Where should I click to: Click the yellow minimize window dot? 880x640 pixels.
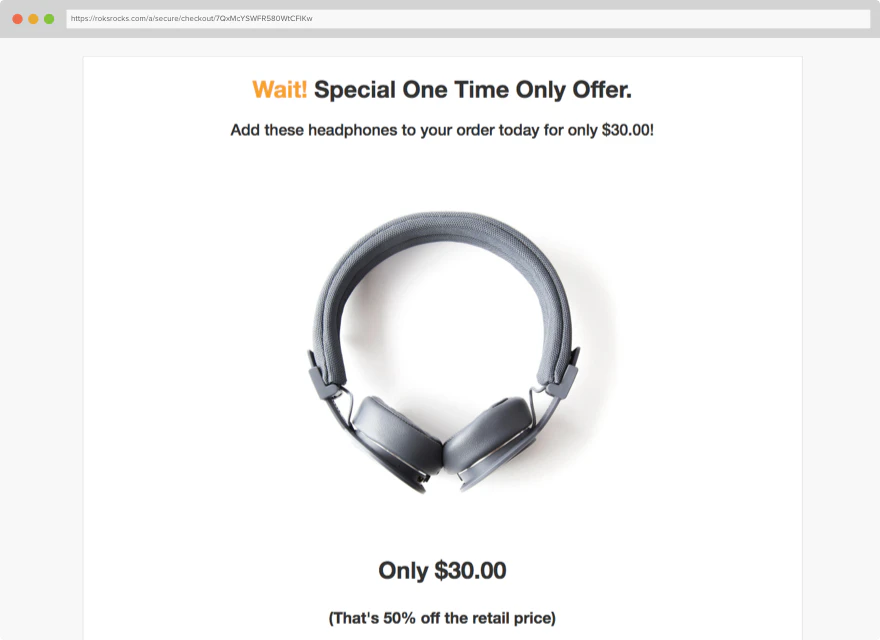[x=33, y=19]
